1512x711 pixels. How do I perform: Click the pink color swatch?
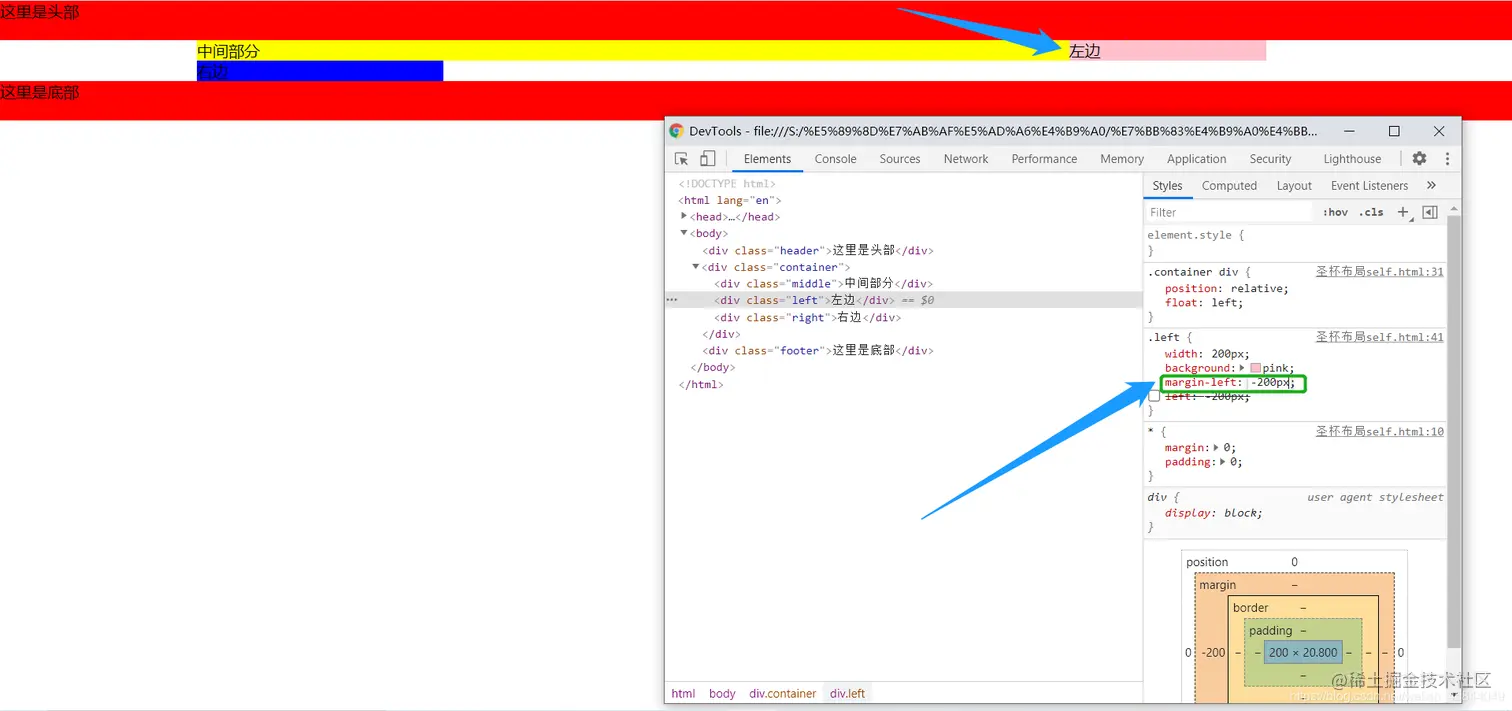pos(1256,368)
